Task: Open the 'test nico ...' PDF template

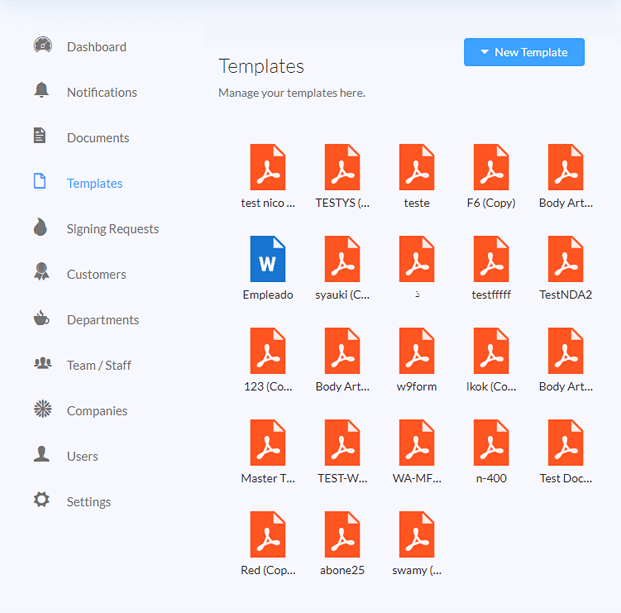Action: [x=268, y=167]
